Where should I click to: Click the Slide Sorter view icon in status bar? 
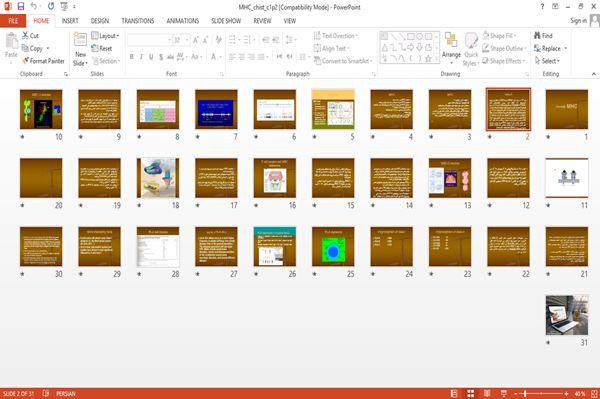coord(471,393)
